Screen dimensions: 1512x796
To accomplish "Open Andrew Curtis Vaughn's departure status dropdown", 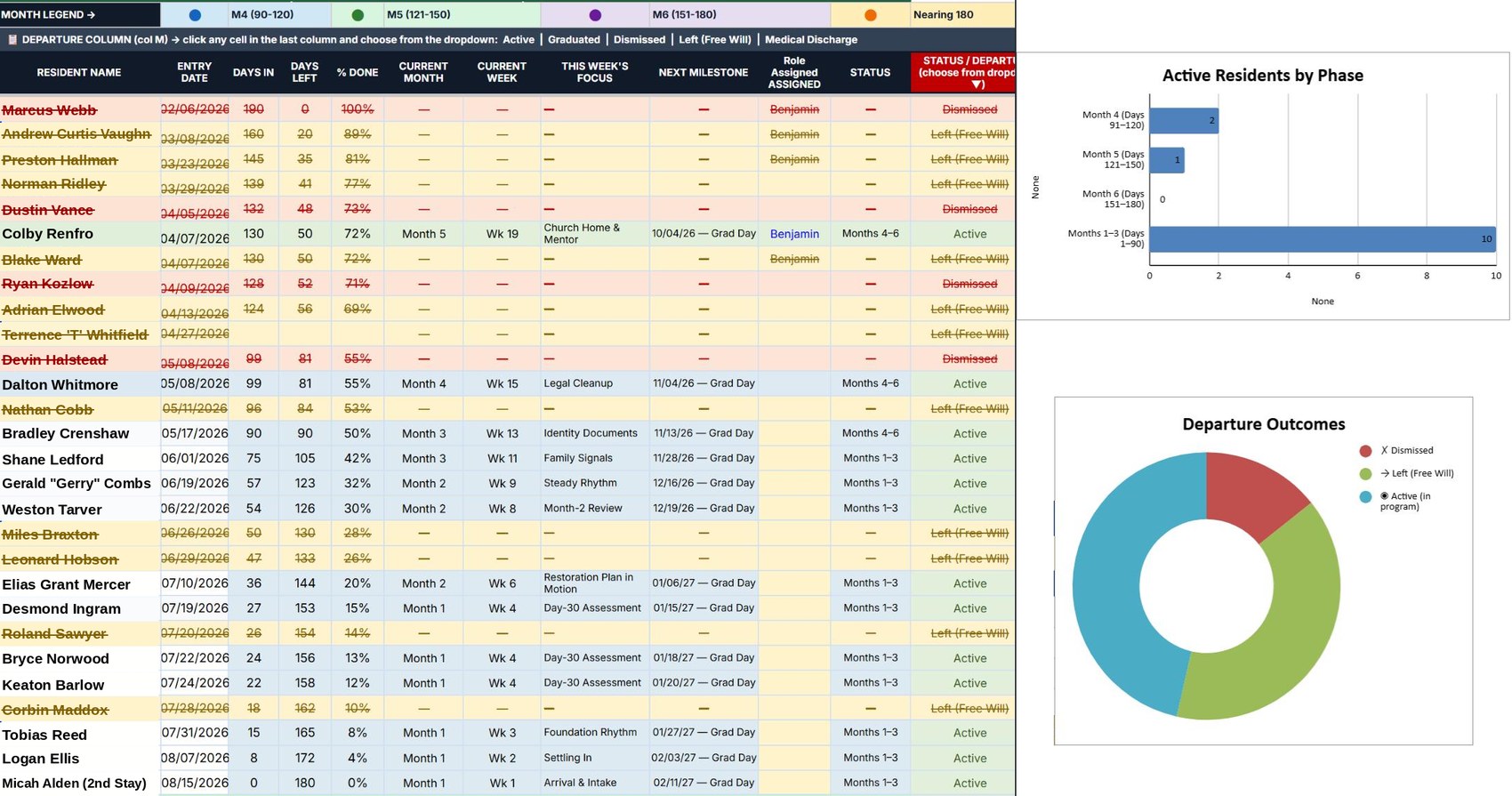I will pos(963,134).
